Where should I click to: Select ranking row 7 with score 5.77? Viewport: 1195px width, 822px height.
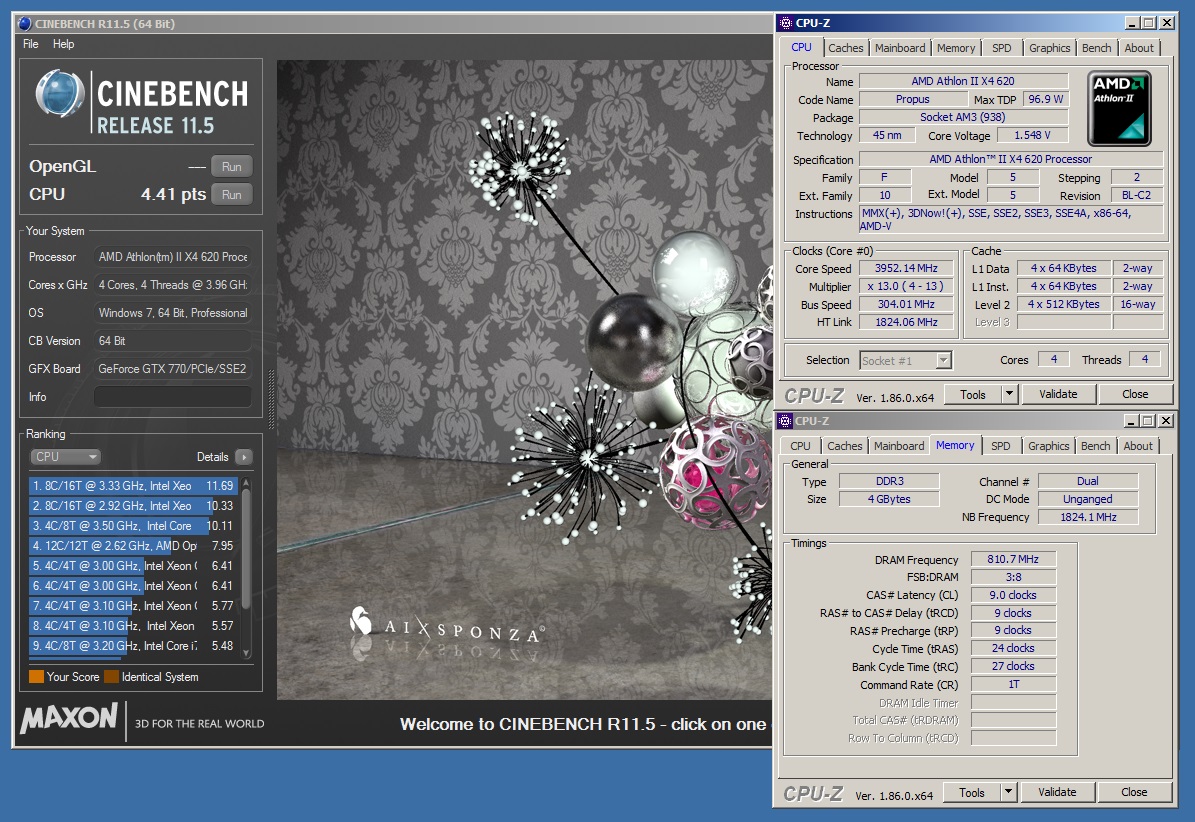point(134,606)
